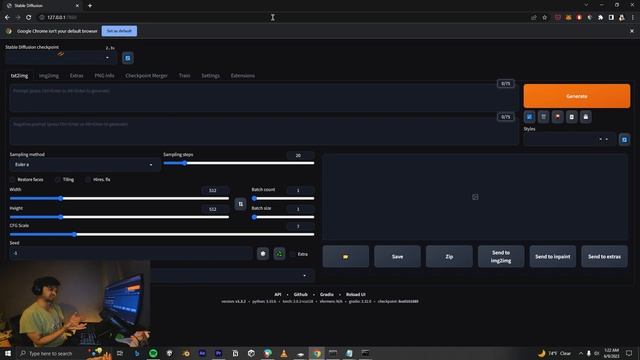Screen dimensions: 640x360
Task: Go back in browser history
Action: [7, 17]
